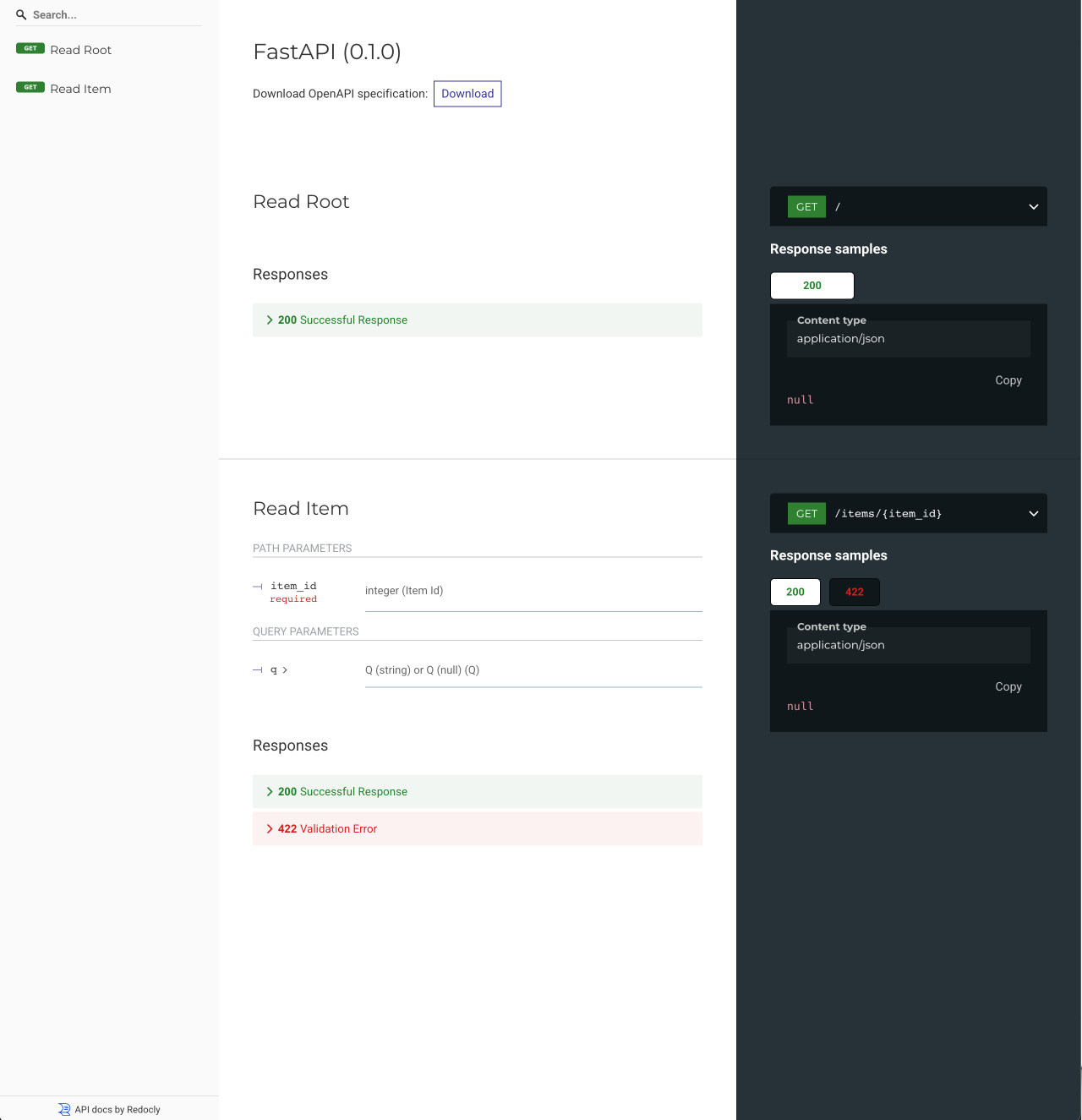Click the Responses heading under Read Item
This screenshot has width=1082, height=1120.
pyautogui.click(x=290, y=746)
